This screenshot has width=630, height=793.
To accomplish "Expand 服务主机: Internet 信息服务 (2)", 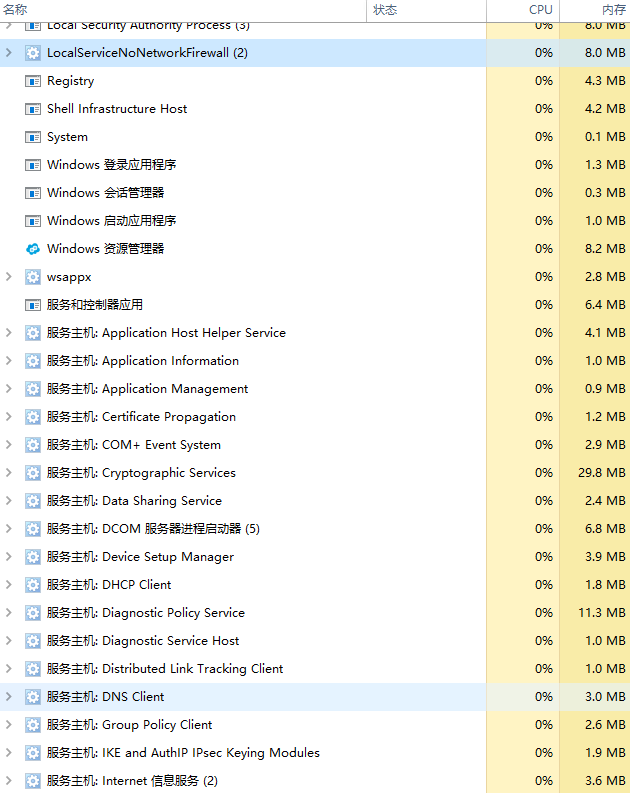I will point(9,781).
